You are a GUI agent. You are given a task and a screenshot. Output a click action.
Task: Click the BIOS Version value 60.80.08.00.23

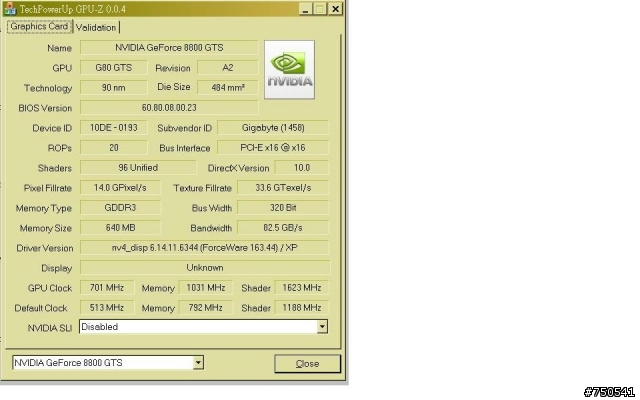169,108
